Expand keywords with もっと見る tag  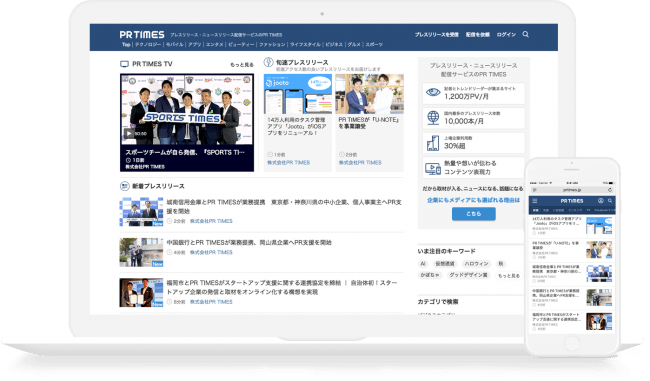509,276
